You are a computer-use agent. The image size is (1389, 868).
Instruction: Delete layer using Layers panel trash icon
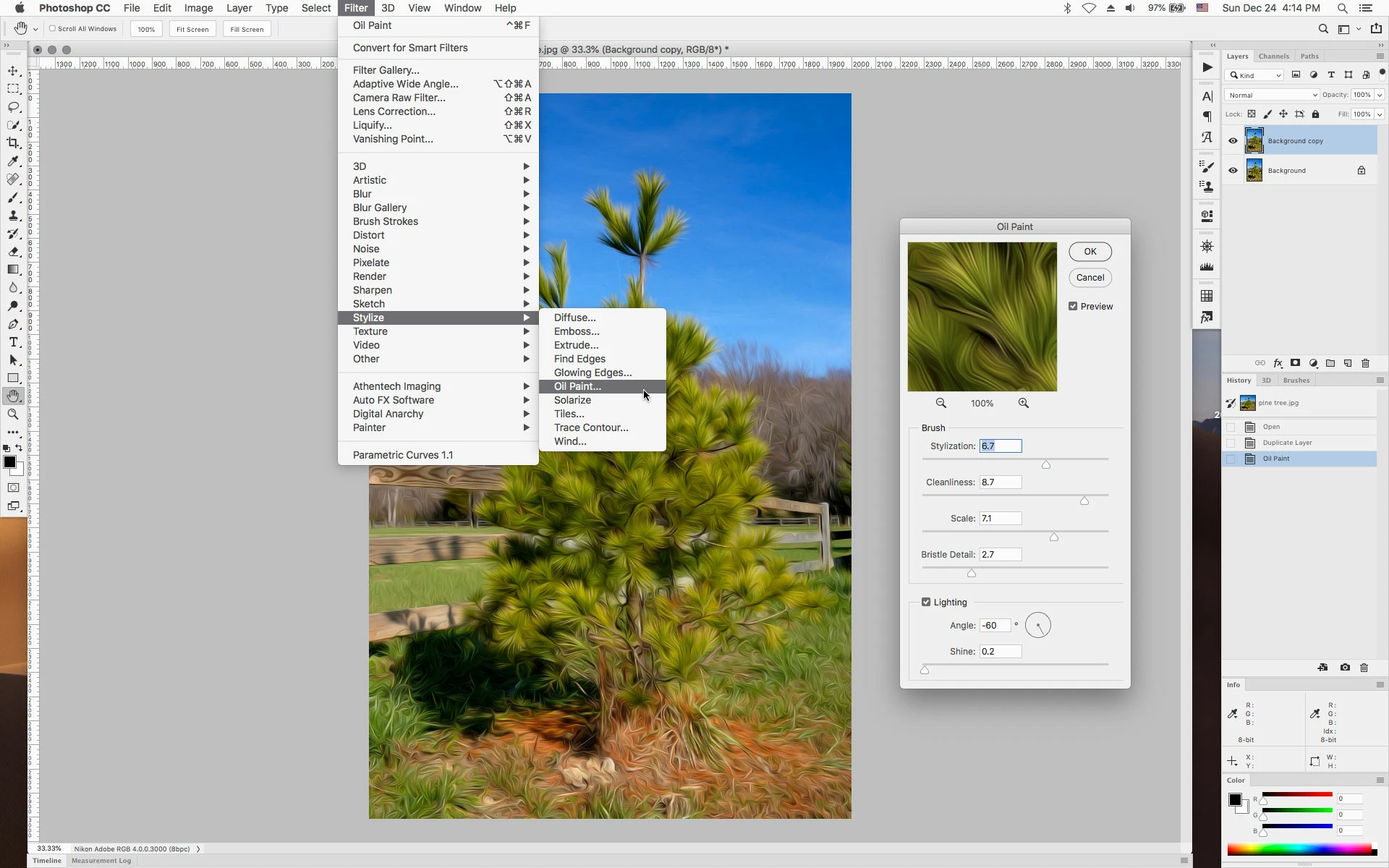(x=1365, y=363)
